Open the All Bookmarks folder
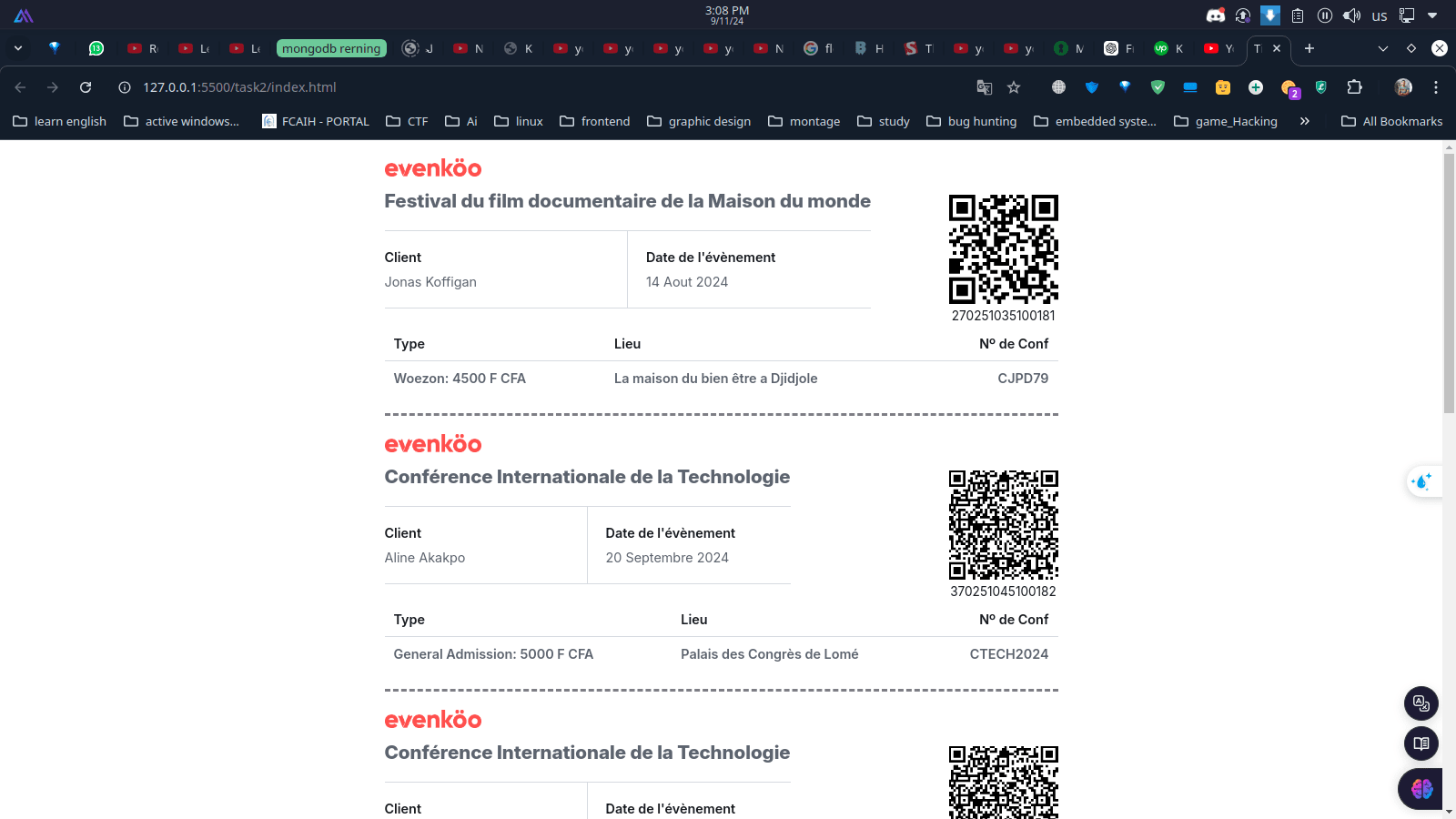This screenshot has height=819, width=1456. click(x=1392, y=121)
